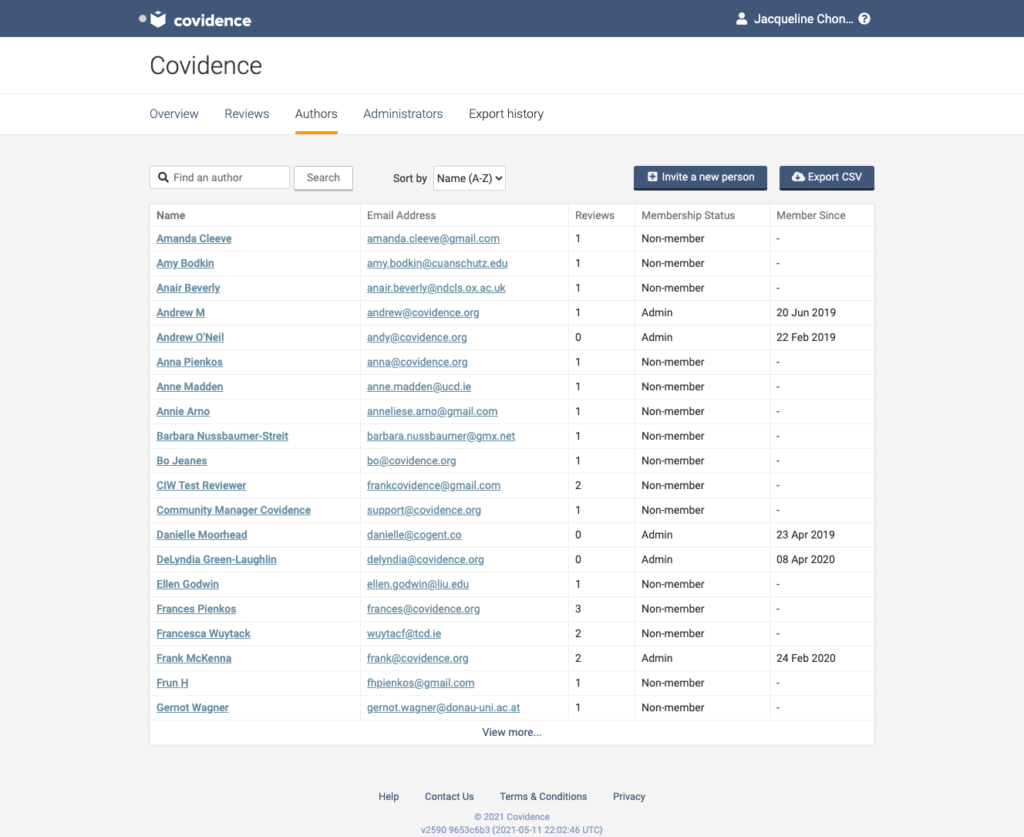Open the Administrators tab
Image resolution: width=1024 pixels, height=837 pixels.
click(x=403, y=114)
